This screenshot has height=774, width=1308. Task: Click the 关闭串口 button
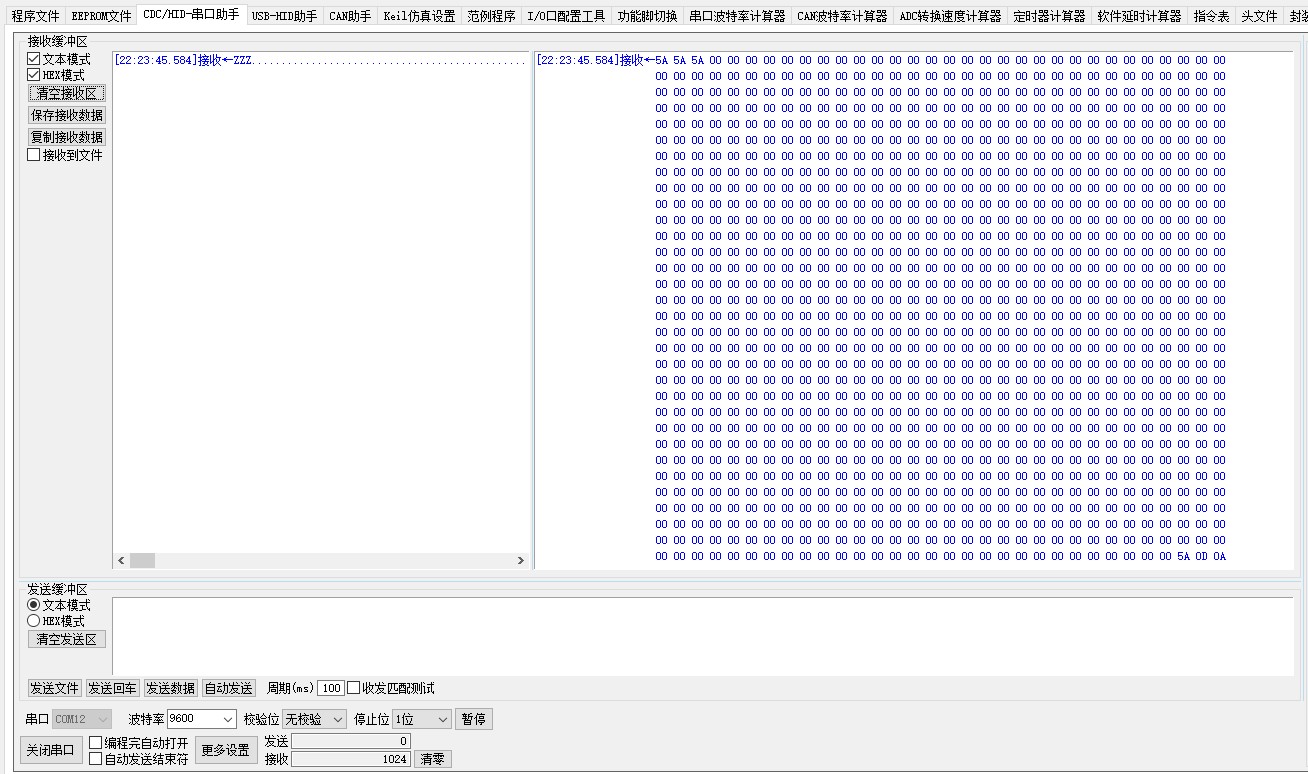[x=50, y=750]
